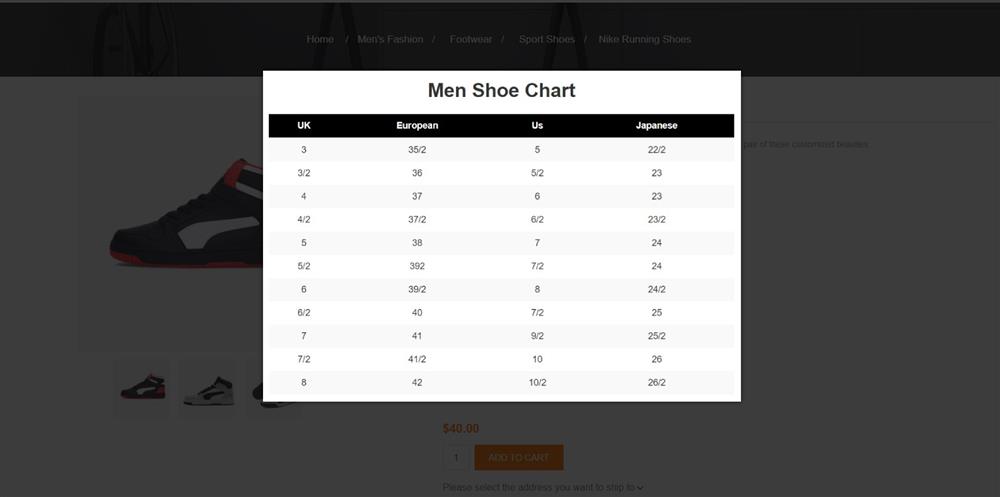Click the Men Shoe Chart title
The height and width of the screenshot is (497, 1000).
click(x=501, y=91)
